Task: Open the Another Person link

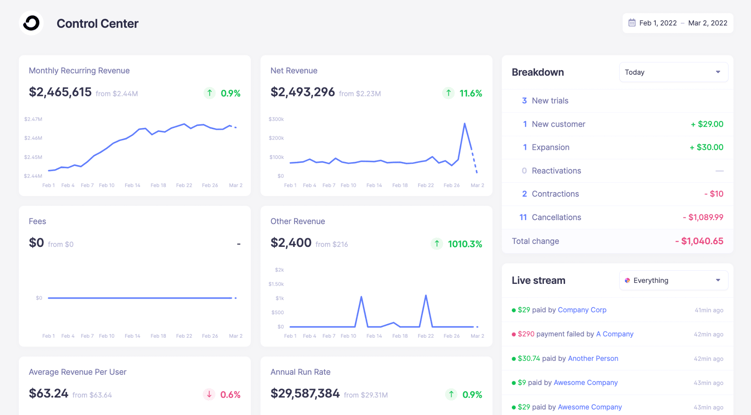Action: click(593, 358)
